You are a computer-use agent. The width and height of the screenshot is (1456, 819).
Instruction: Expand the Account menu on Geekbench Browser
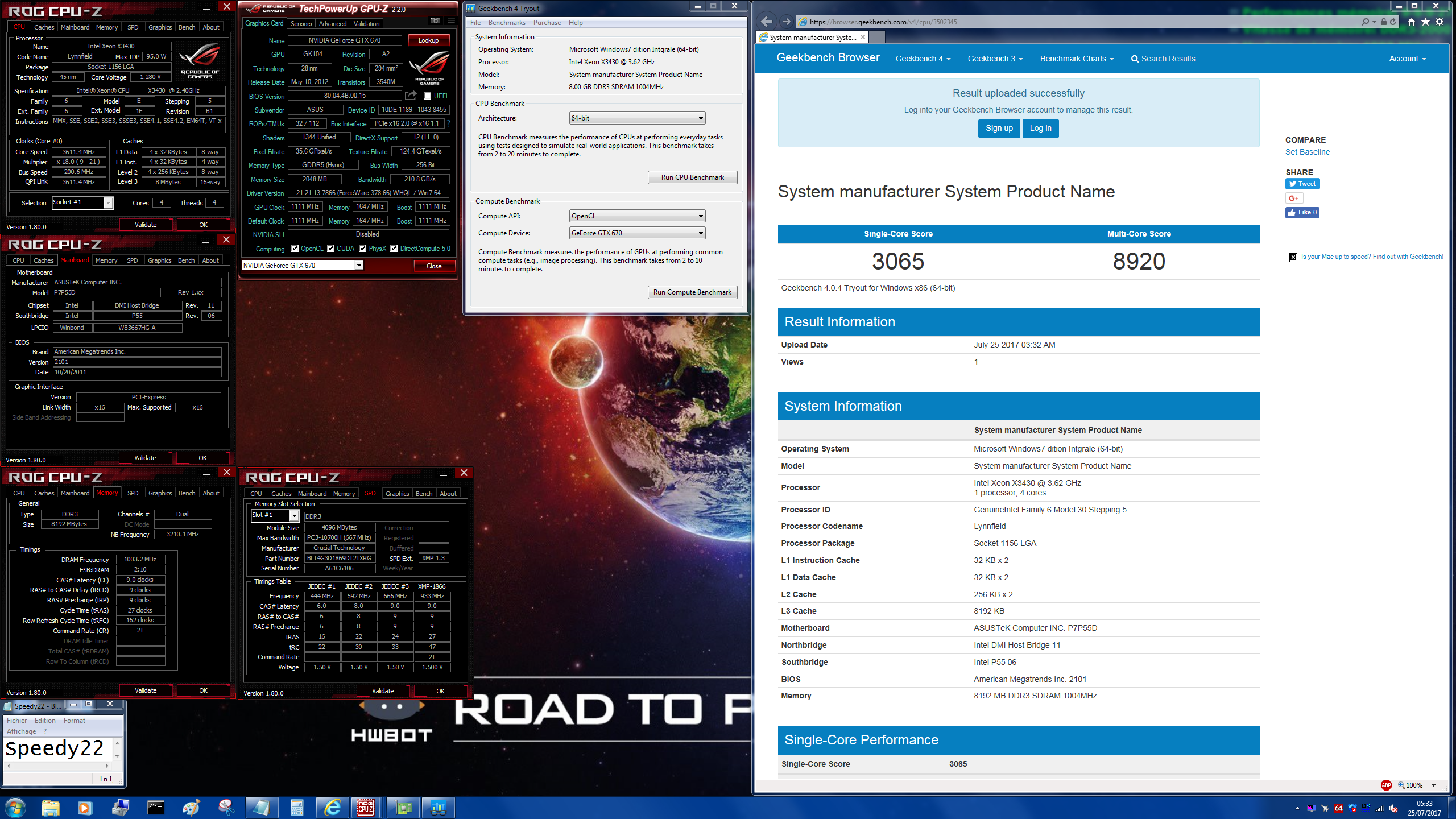pyautogui.click(x=1408, y=59)
